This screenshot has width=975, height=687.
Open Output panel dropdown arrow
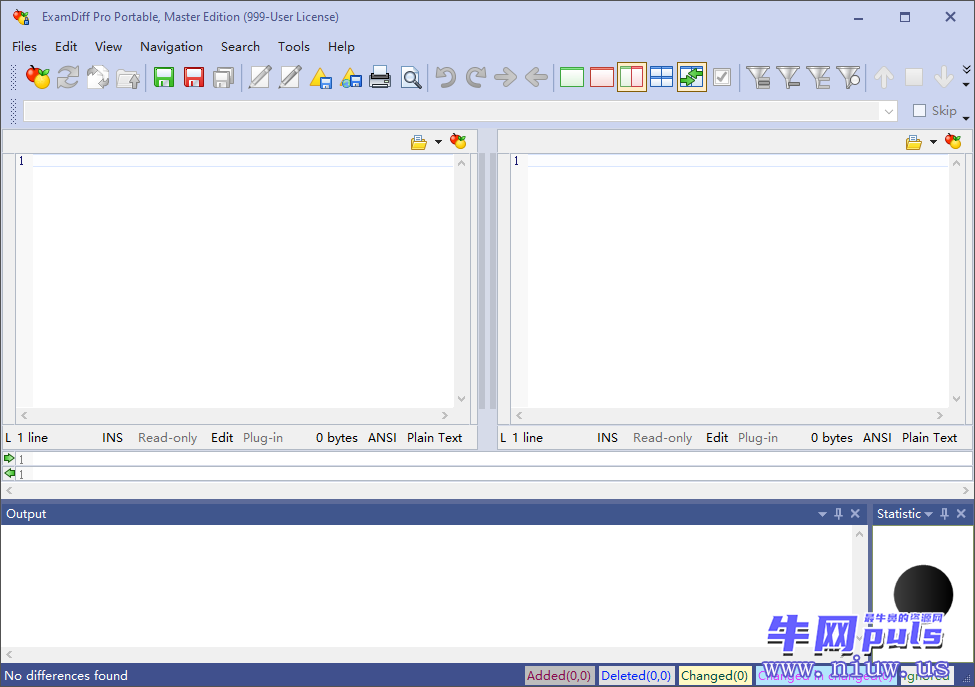(822, 514)
